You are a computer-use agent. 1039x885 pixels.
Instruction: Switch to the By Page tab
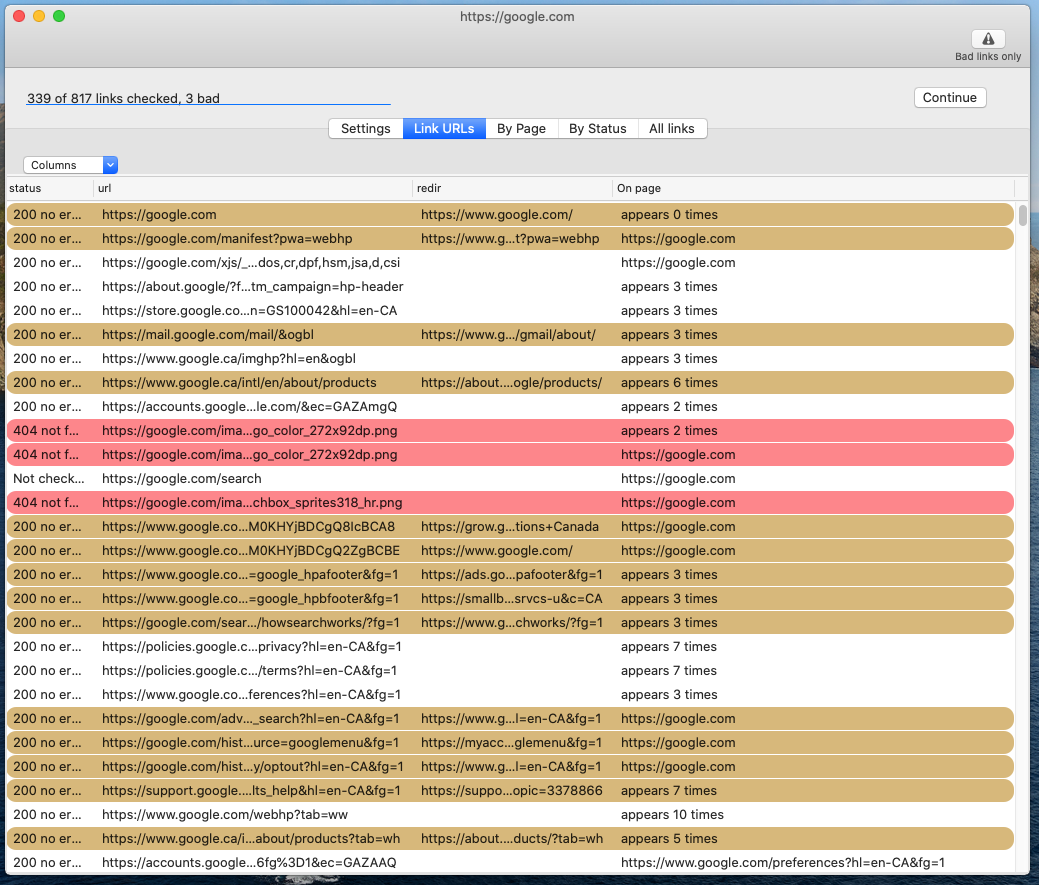(521, 129)
